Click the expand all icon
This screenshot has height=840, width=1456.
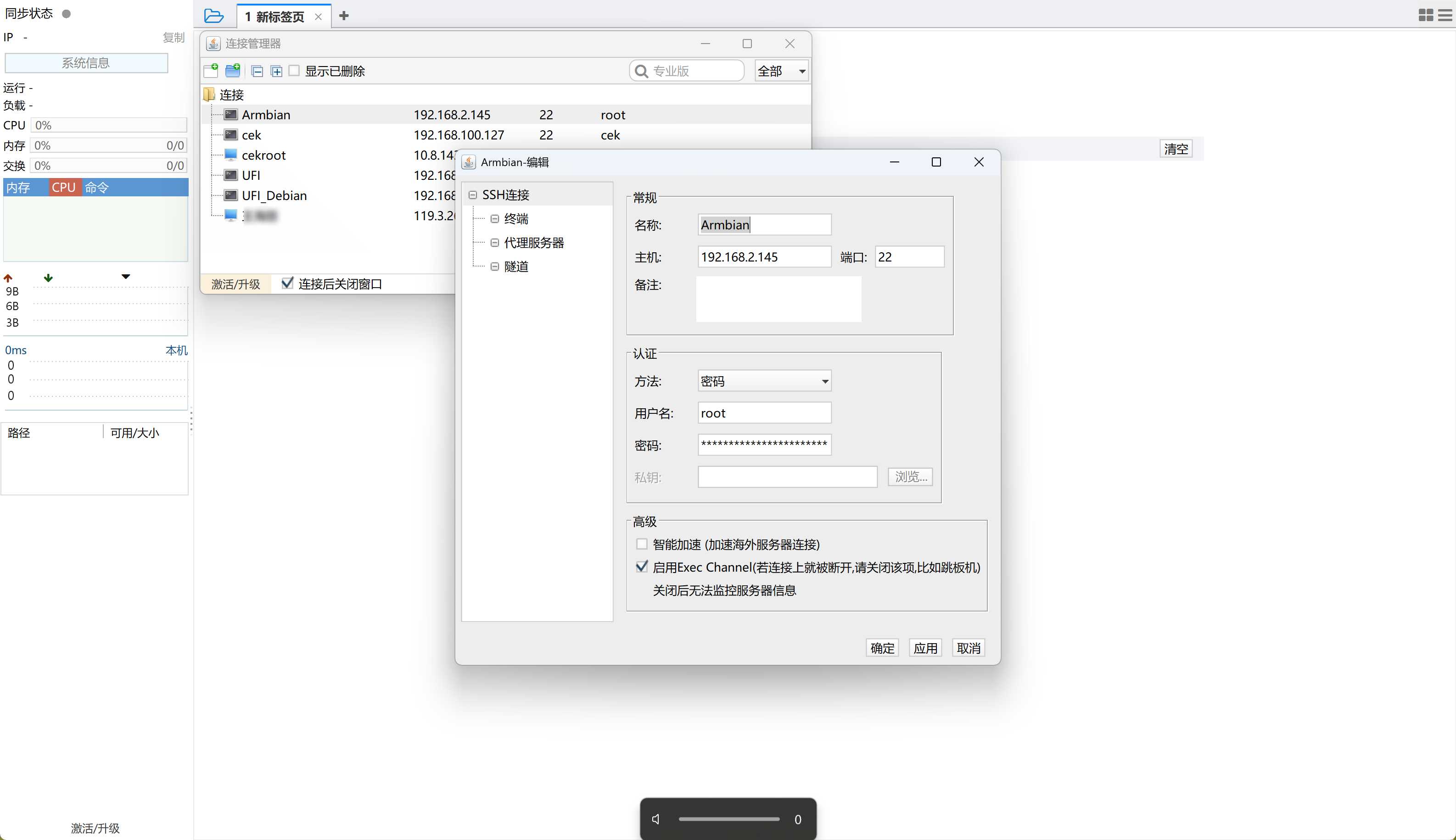[276, 71]
